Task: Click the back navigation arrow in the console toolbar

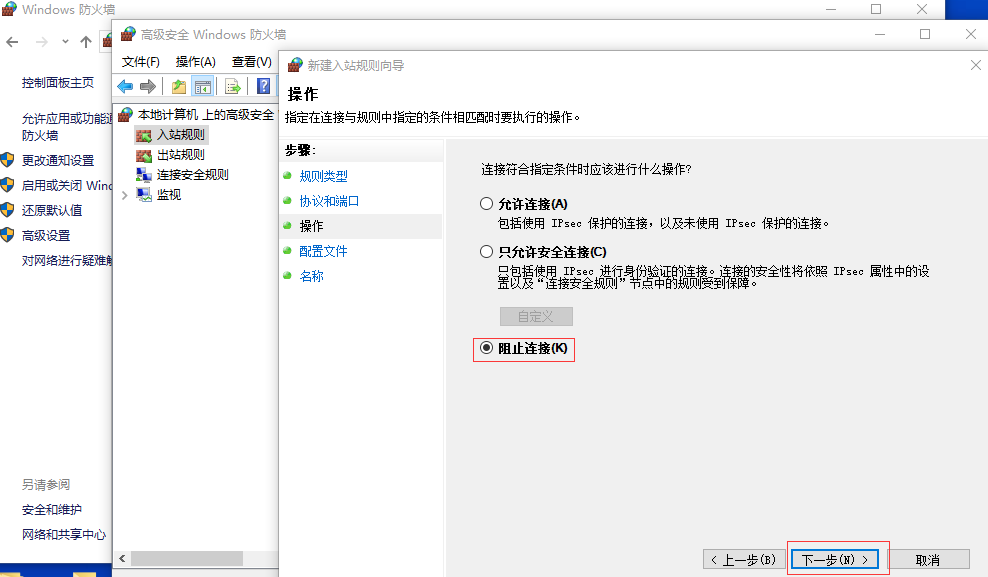Action: [124, 85]
